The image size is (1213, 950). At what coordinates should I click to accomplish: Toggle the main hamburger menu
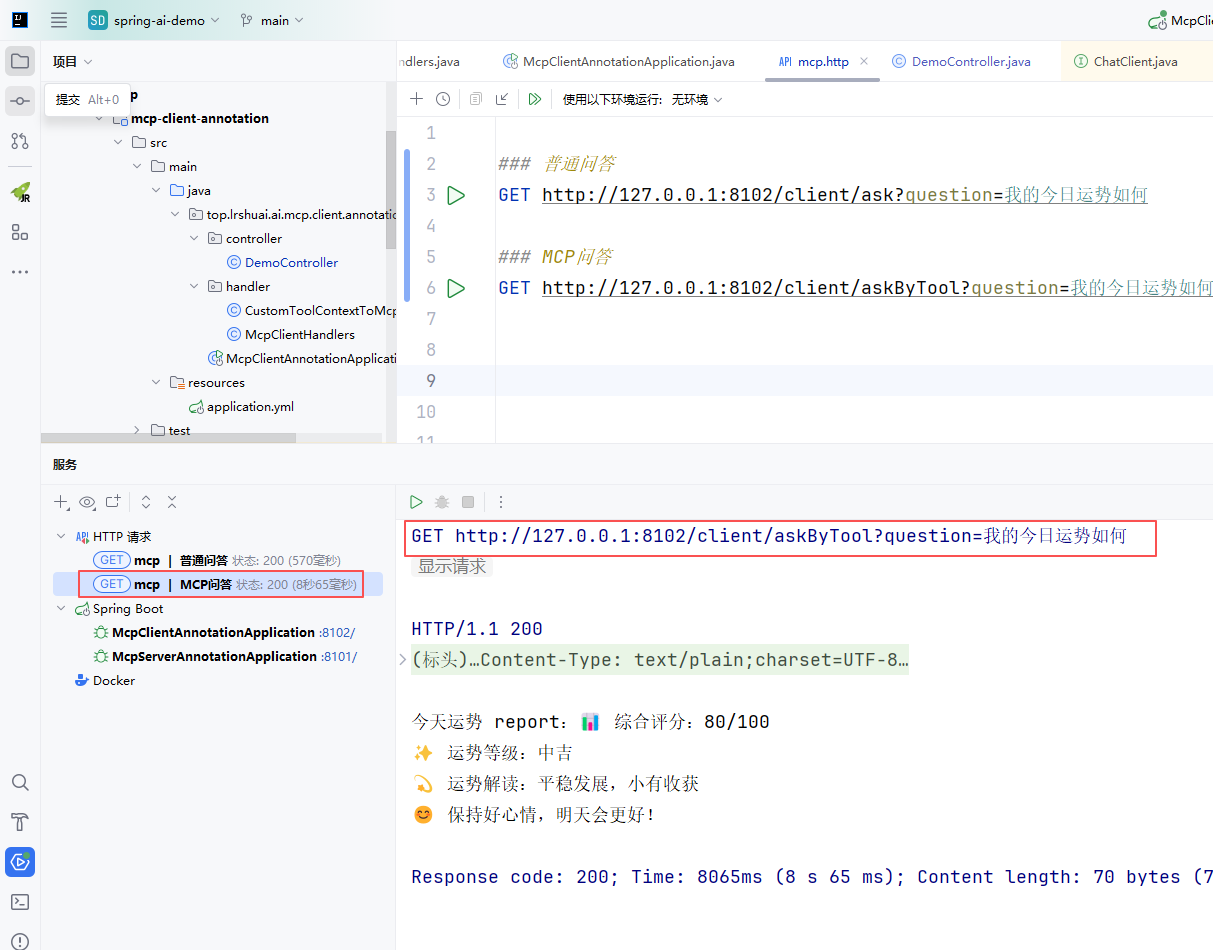click(59, 20)
